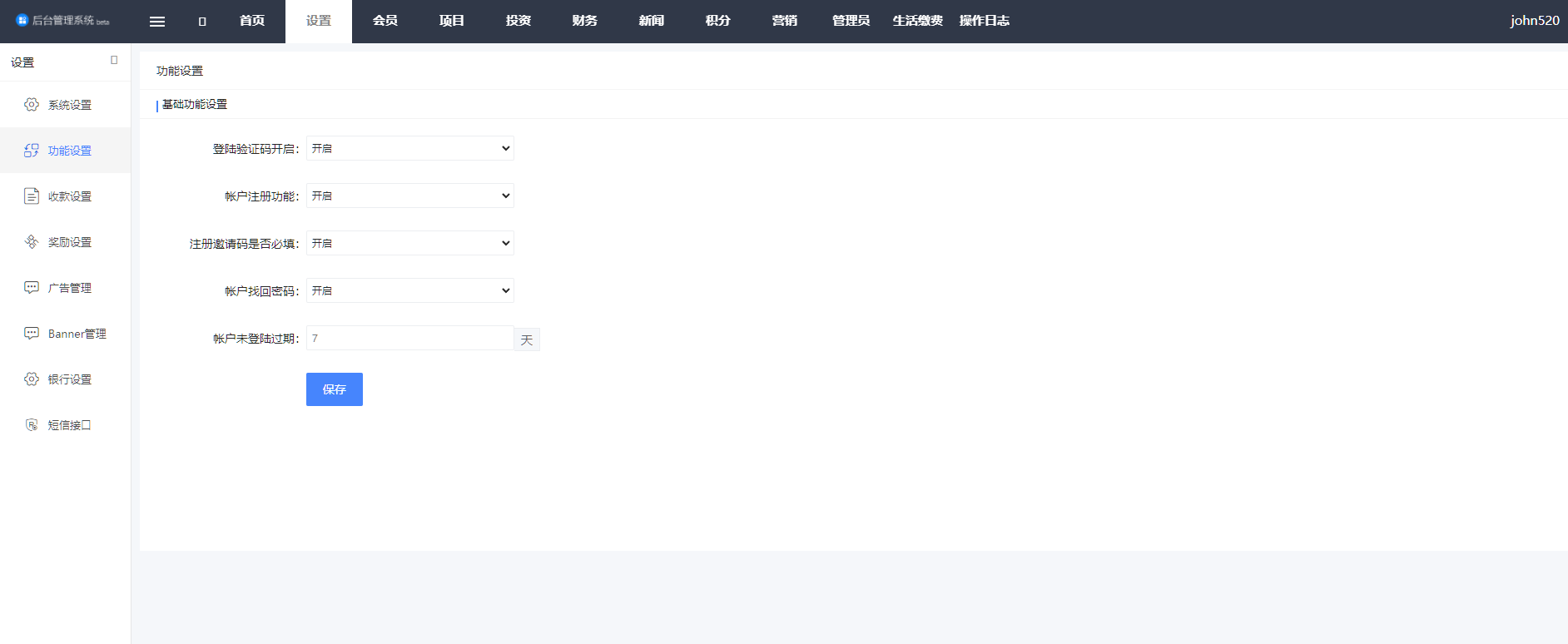Screen dimensions: 1568x644
Task: Click the 收款设置 document icon
Action: [32, 196]
